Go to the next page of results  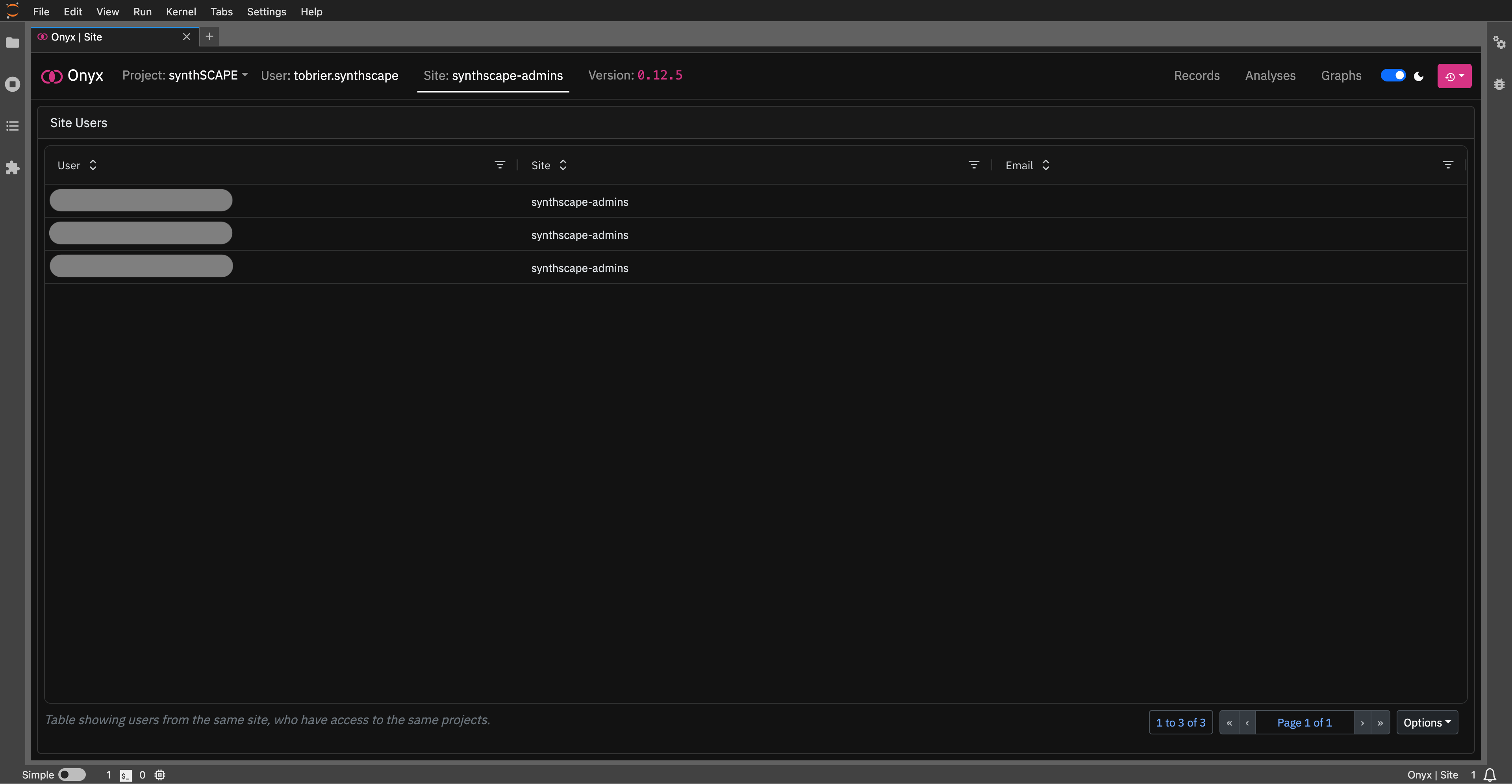1362,723
